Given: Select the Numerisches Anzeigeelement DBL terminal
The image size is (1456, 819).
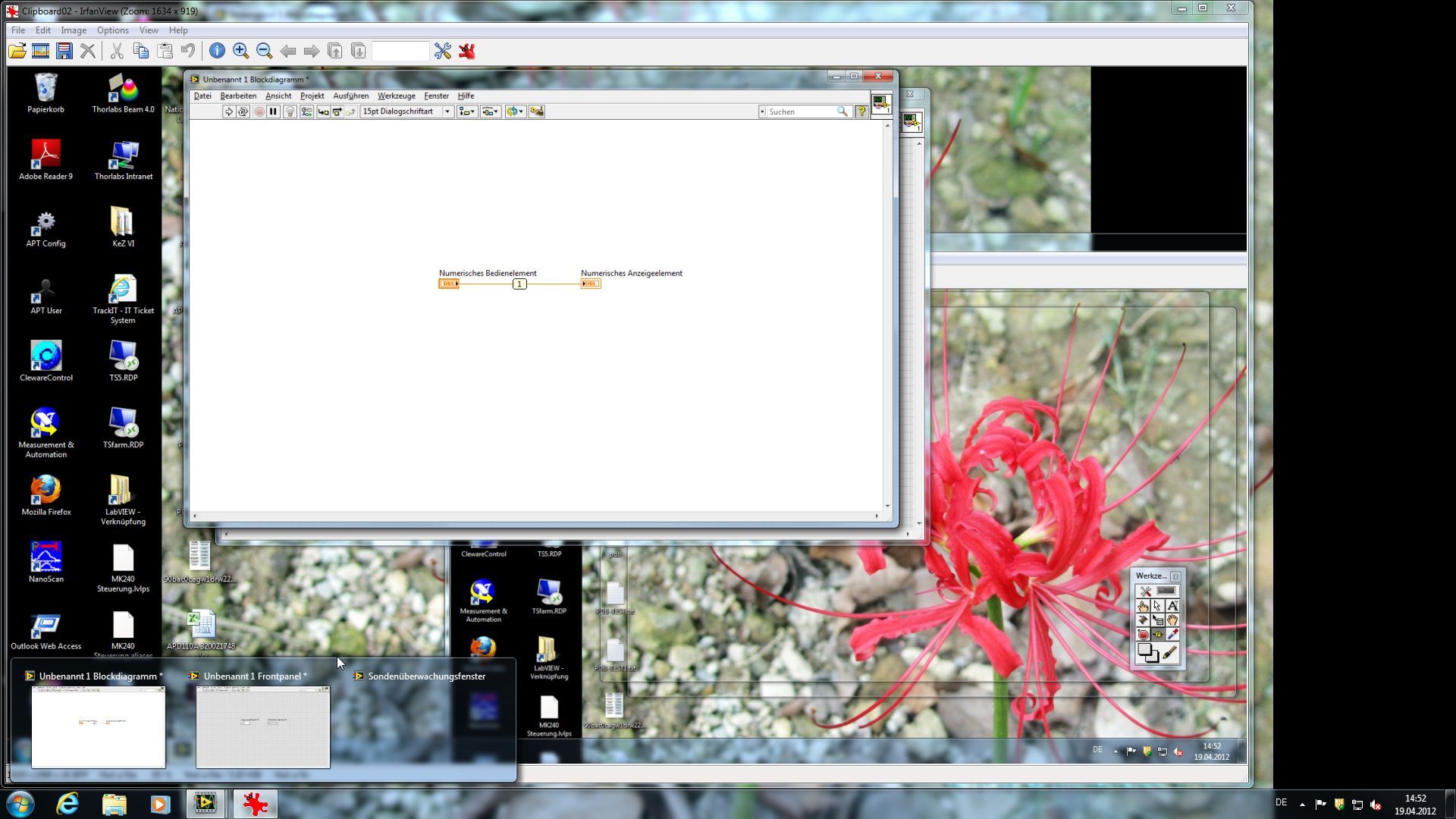Looking at the screenshot, I should pos(591,284).
